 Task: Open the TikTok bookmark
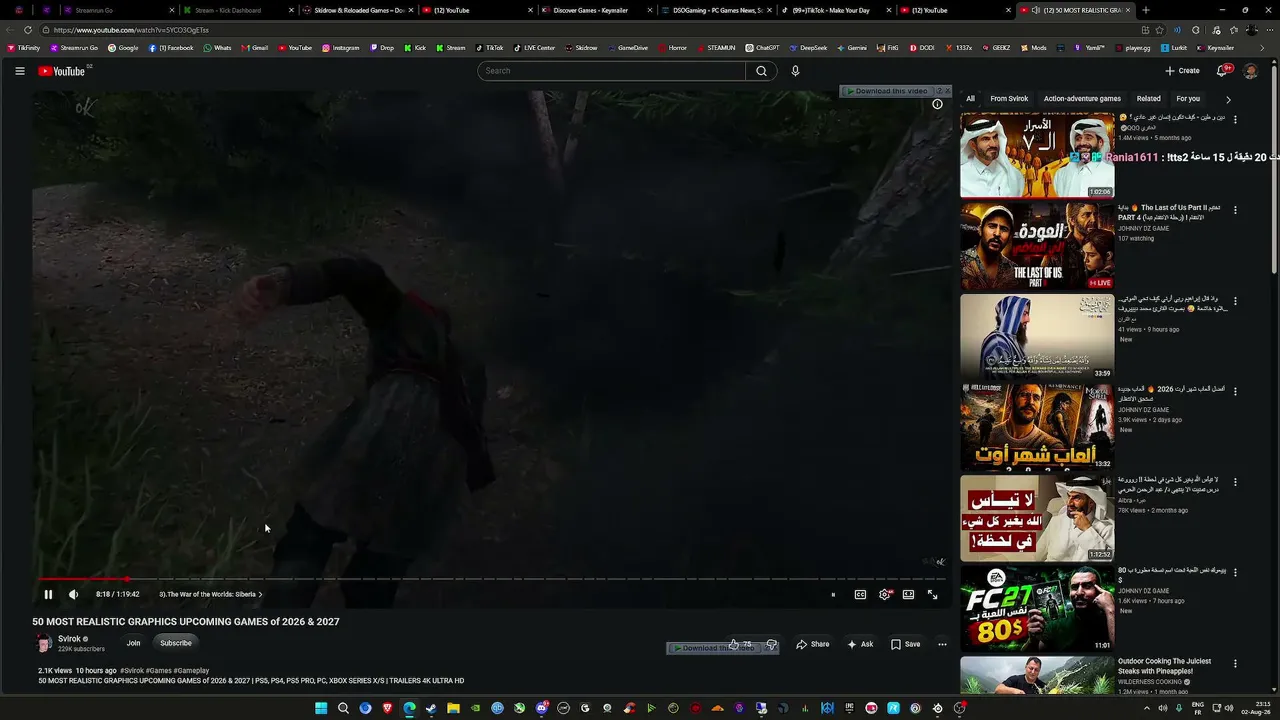pos(489,48)
